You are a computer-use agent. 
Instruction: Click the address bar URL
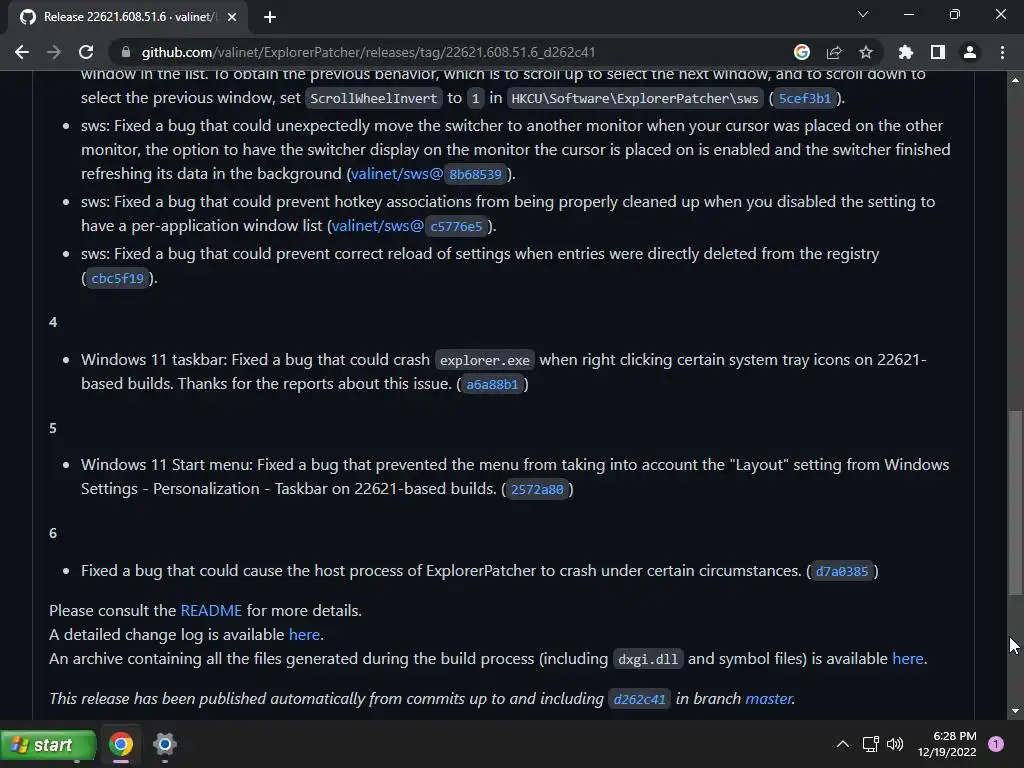pos(368,52)
